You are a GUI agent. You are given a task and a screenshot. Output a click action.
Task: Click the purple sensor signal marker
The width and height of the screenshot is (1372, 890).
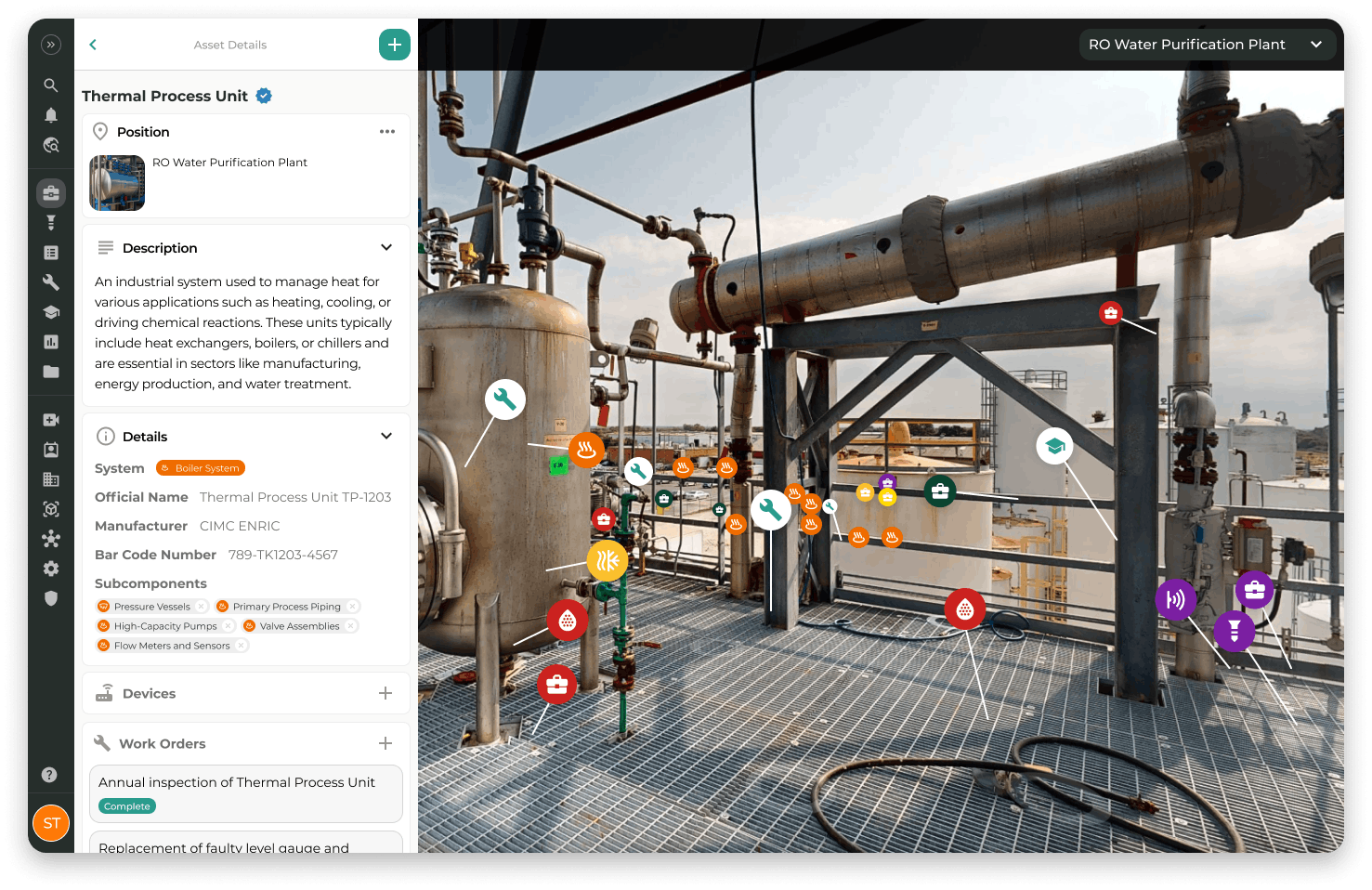pos(1175,599)
